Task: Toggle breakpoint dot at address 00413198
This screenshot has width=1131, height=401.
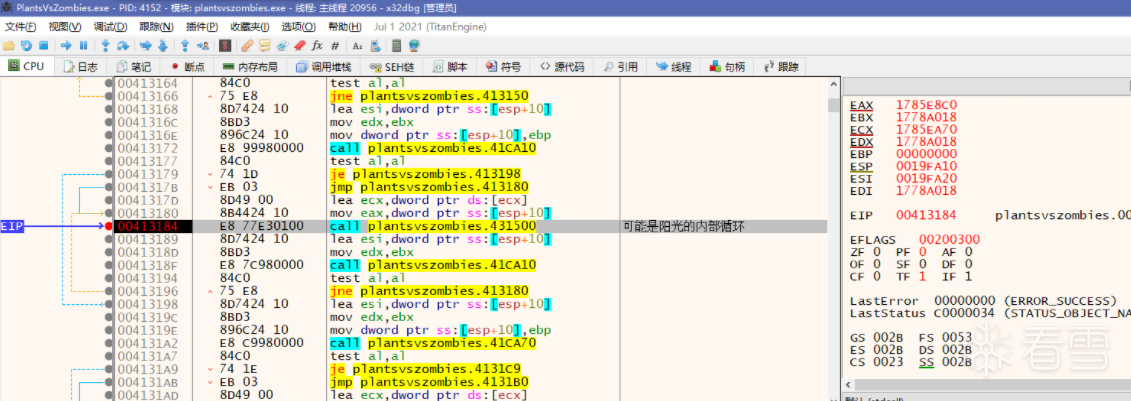Action: tap(109, 305)
